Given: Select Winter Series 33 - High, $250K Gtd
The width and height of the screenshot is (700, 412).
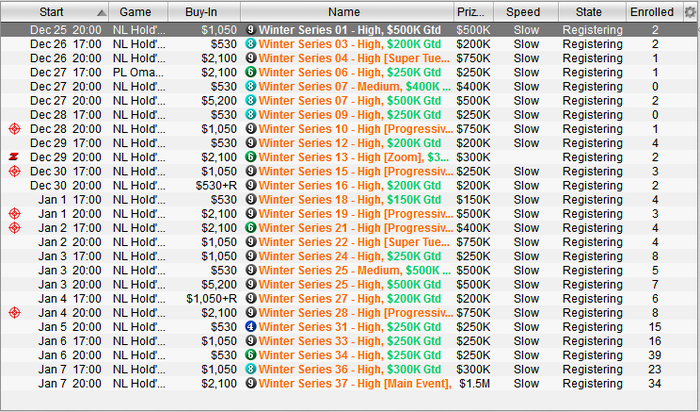Looking at the screenshot, I should tap(350, 341).
